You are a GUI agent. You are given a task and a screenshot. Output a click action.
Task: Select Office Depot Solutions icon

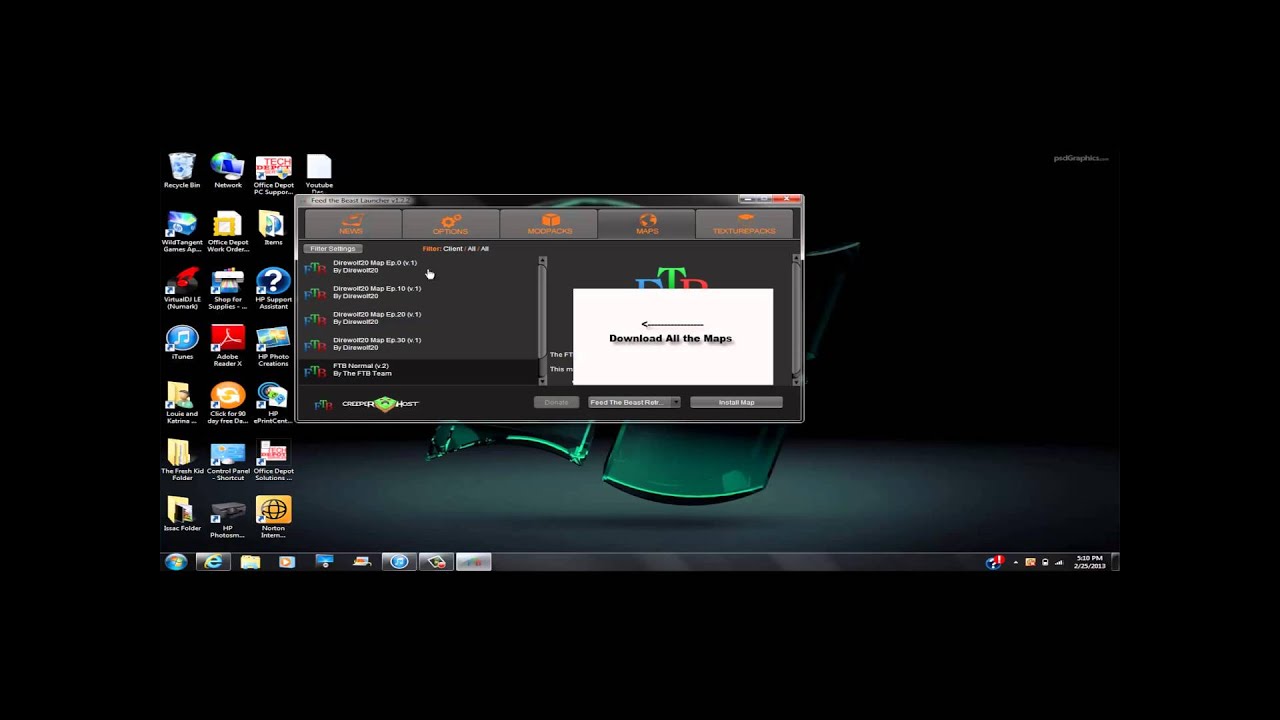tap(273, 460)
